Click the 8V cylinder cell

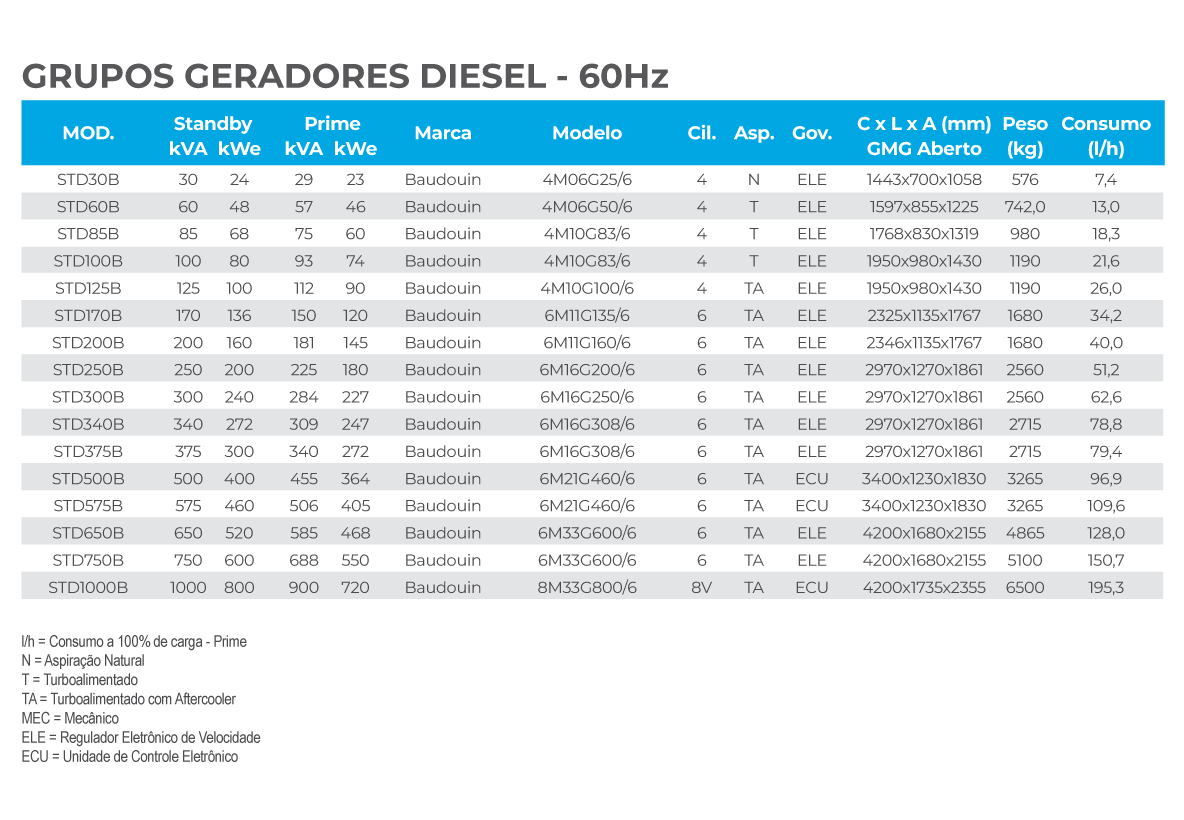(x=701, y=587)
